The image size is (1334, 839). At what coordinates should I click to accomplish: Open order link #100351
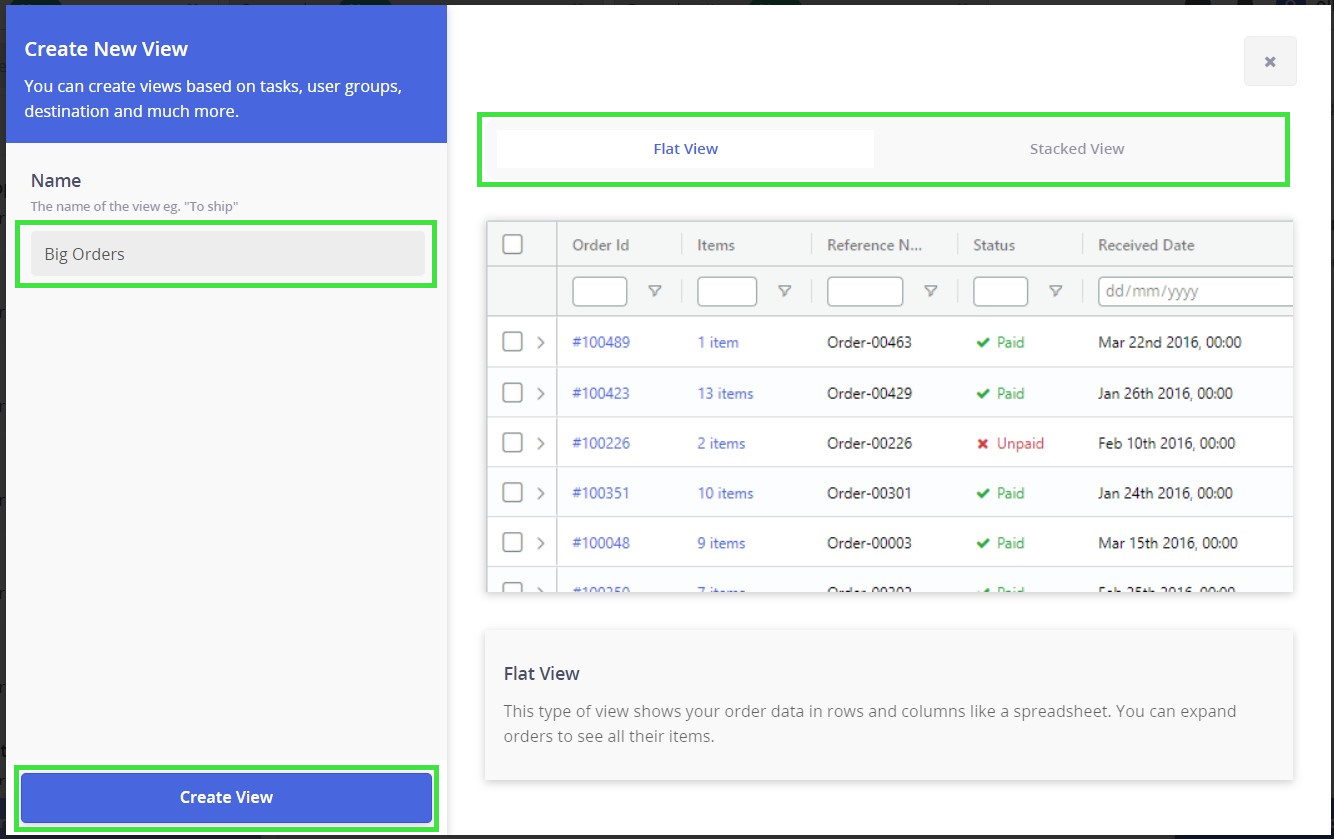point(601,493)
